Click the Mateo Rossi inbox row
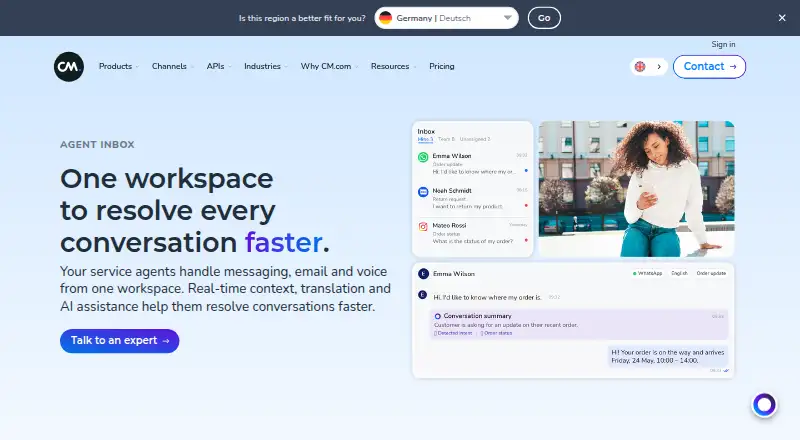The height and width of the screenshot is (440, 800). point(472,233)
